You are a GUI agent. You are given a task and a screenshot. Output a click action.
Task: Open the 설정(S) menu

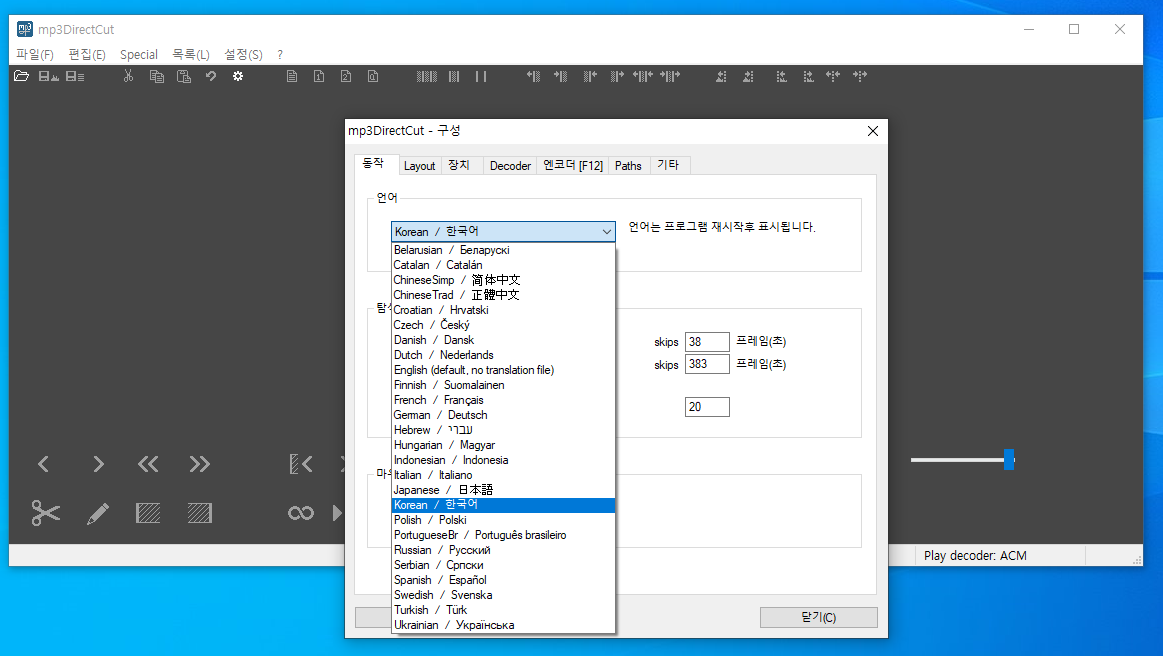point(243,54)
